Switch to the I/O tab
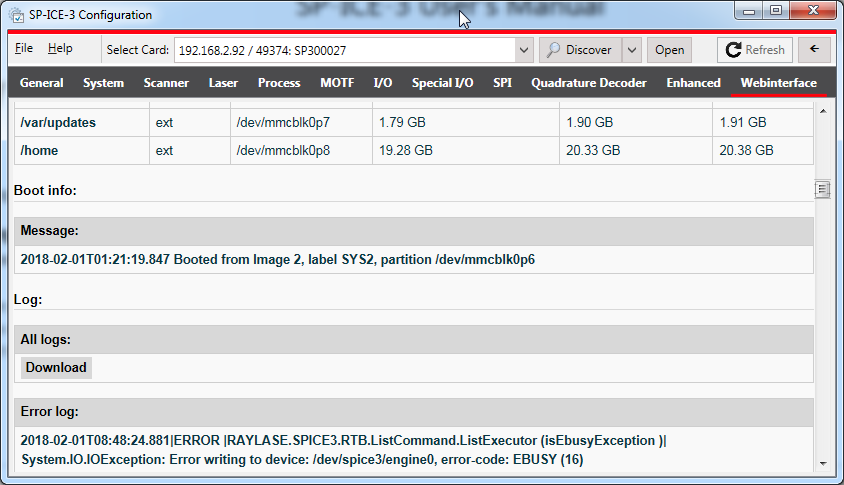Screen dimensions: 844x485 point(383,83)
